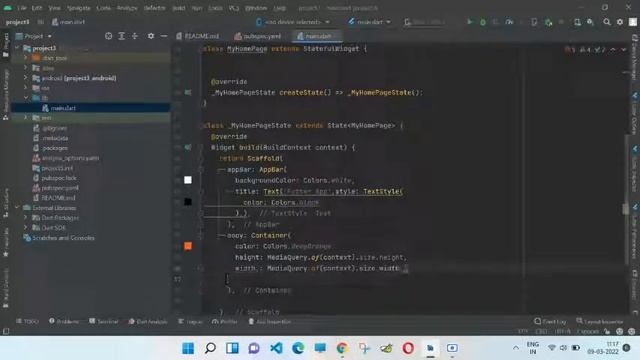Image resolution: width=640 pixels, height=360 pixels.
Task: Open the Project view dropdown
Action: (34, 36)
